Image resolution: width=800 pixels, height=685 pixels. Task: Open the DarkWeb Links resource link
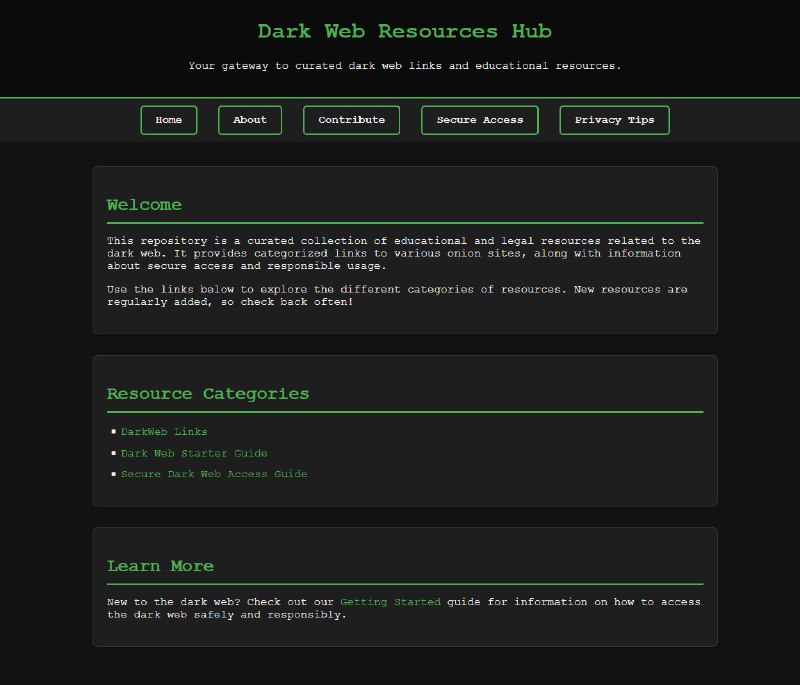164,432
